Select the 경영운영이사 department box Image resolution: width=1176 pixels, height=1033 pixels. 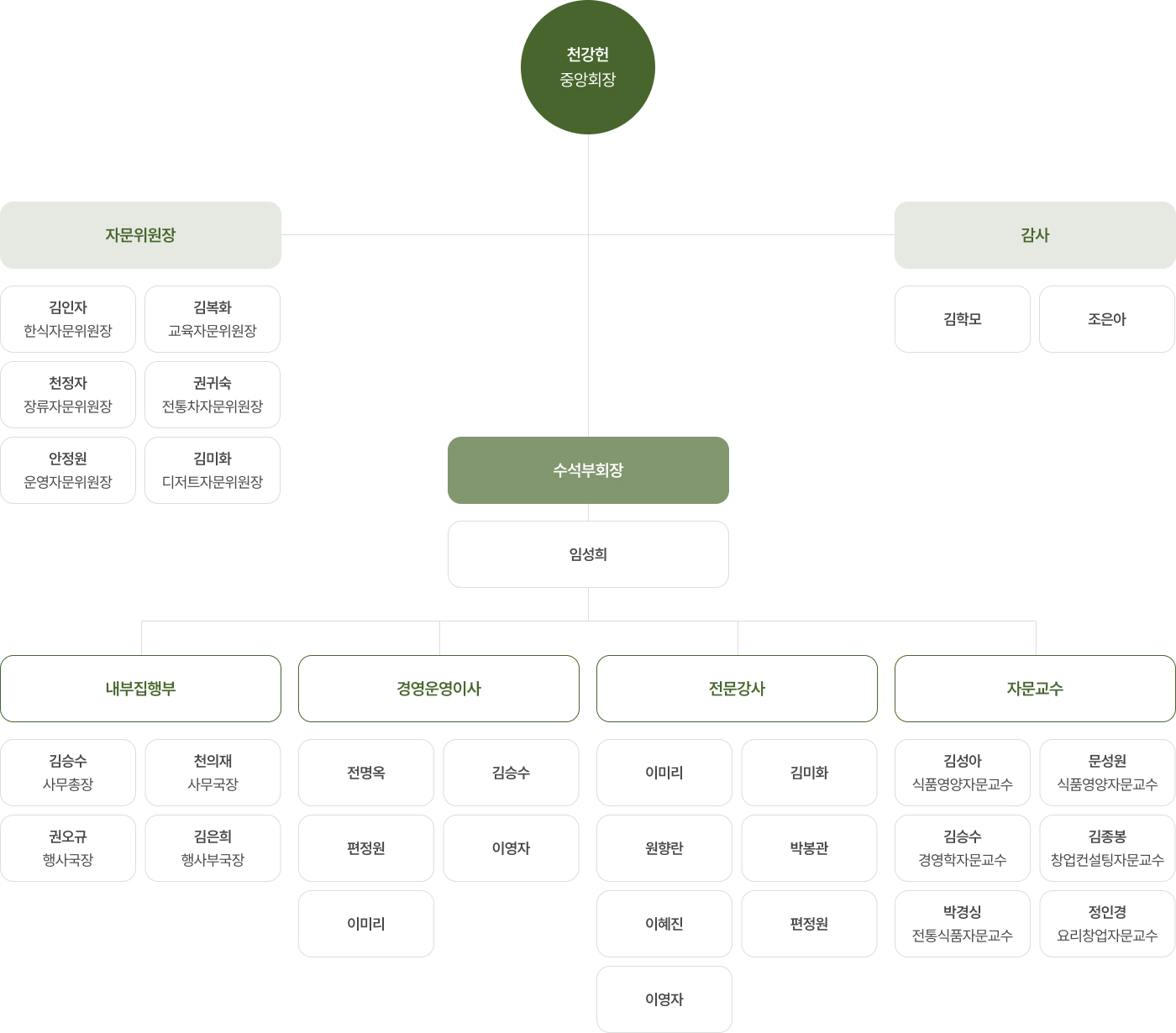click(x=438, y=689)
